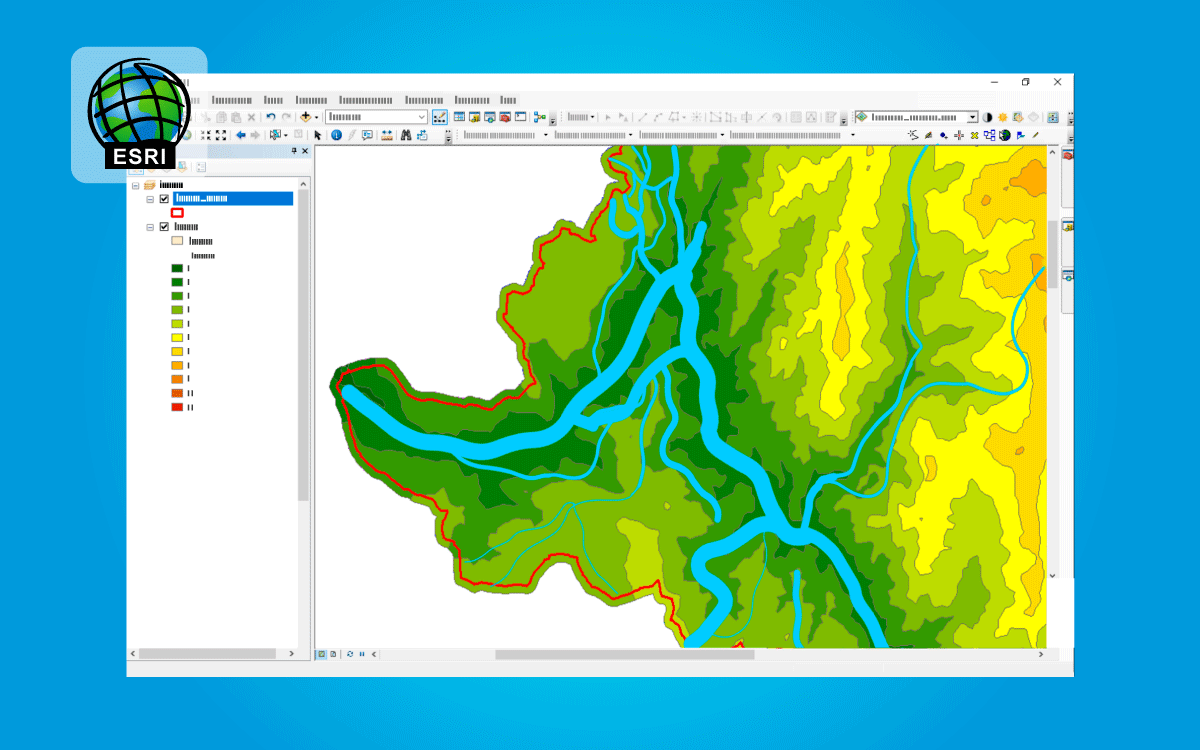Viewport: 1200px width, 750px height.
Task: Collapse the Layers data frame node
Action: pos(136,185)
